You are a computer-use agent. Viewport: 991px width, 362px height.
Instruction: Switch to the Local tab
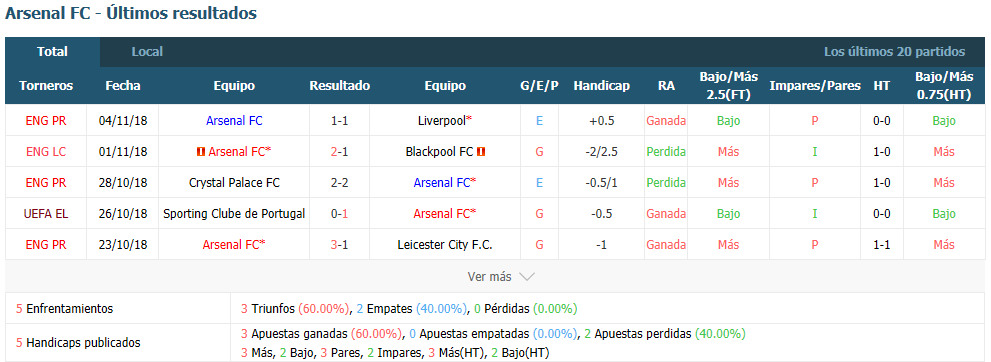pos(147,52)
